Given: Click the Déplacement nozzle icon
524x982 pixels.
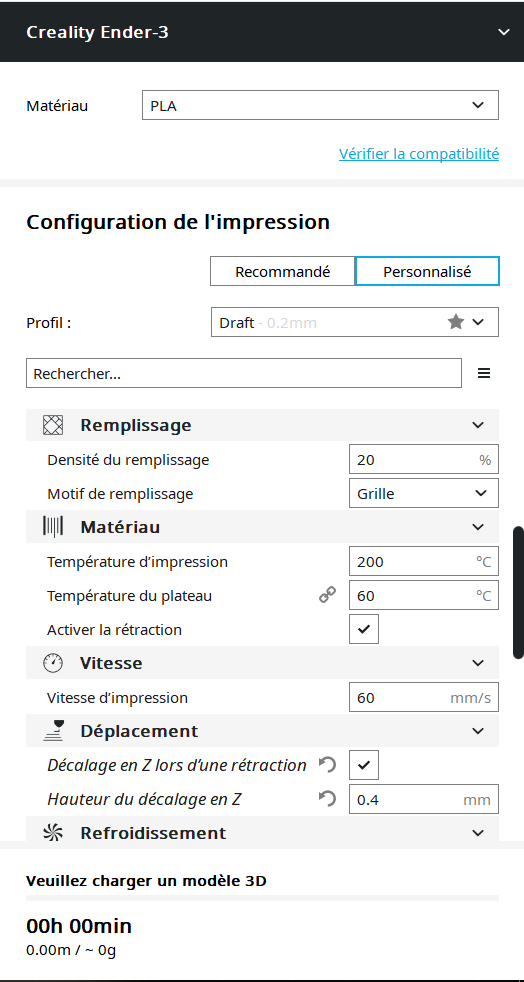Looking at the screenshot, I should 53,731.
